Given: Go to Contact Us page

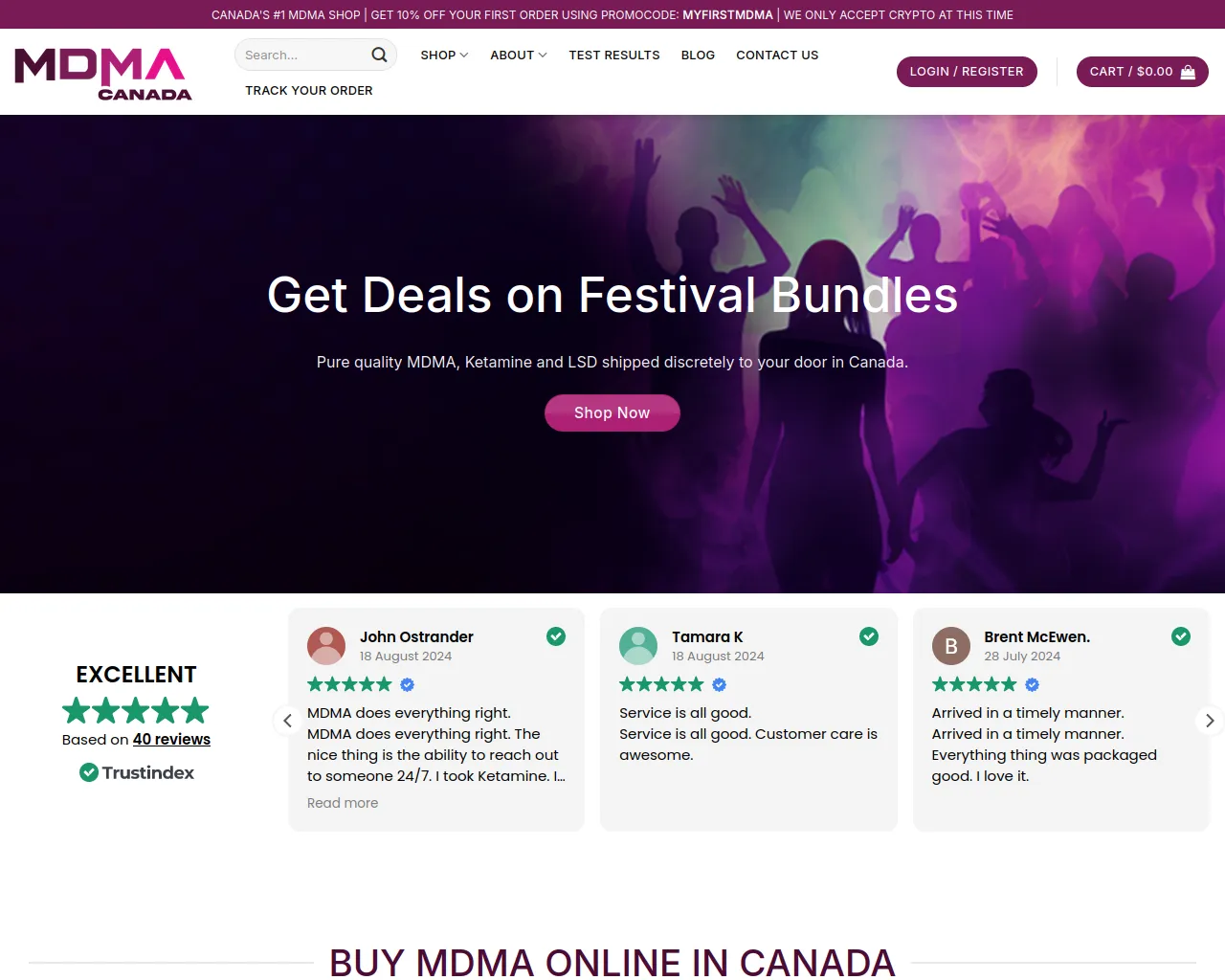Looking at the screenshot, I should tap(777, 55).
